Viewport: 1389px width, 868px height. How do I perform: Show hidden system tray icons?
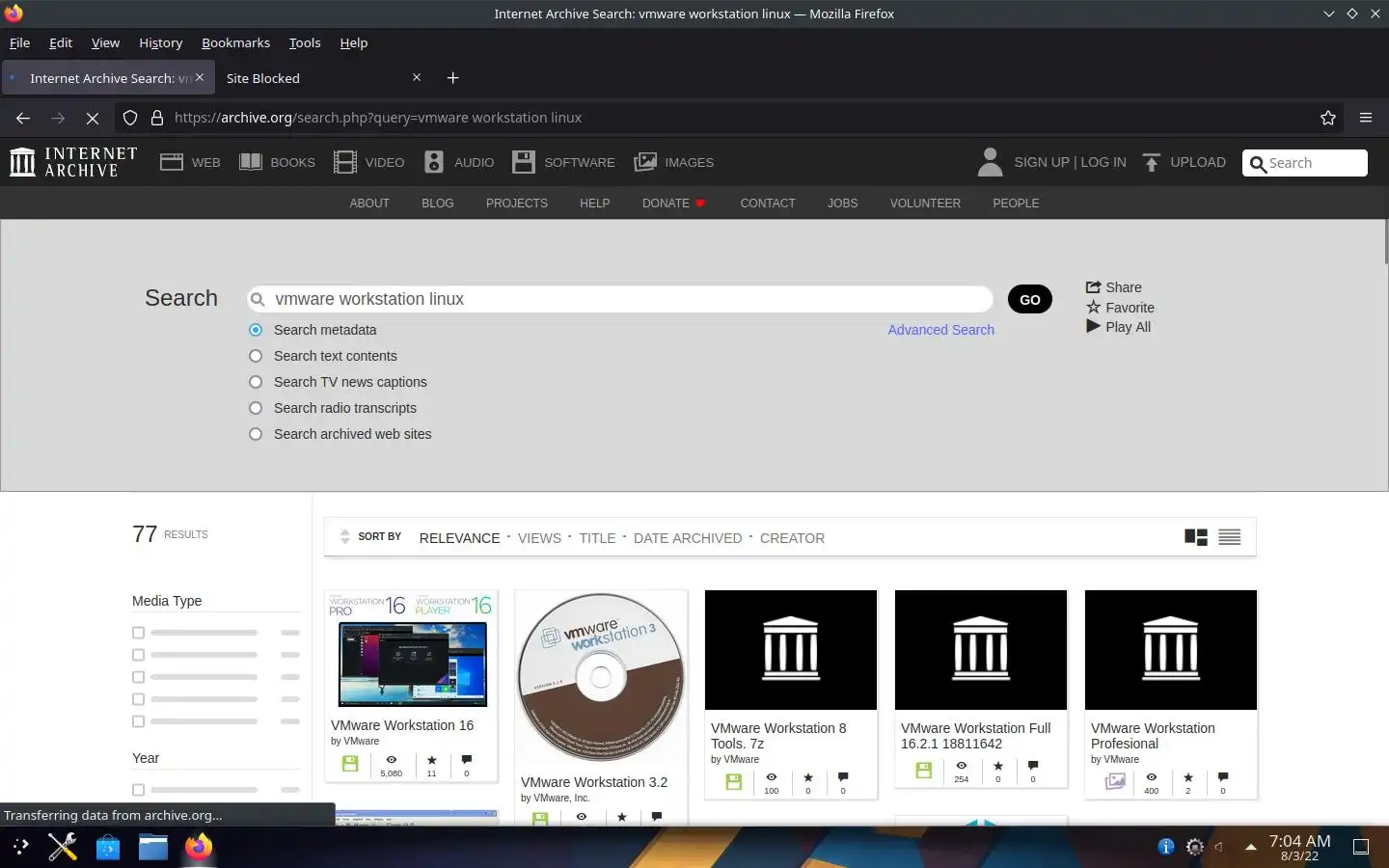point(1251,847)
